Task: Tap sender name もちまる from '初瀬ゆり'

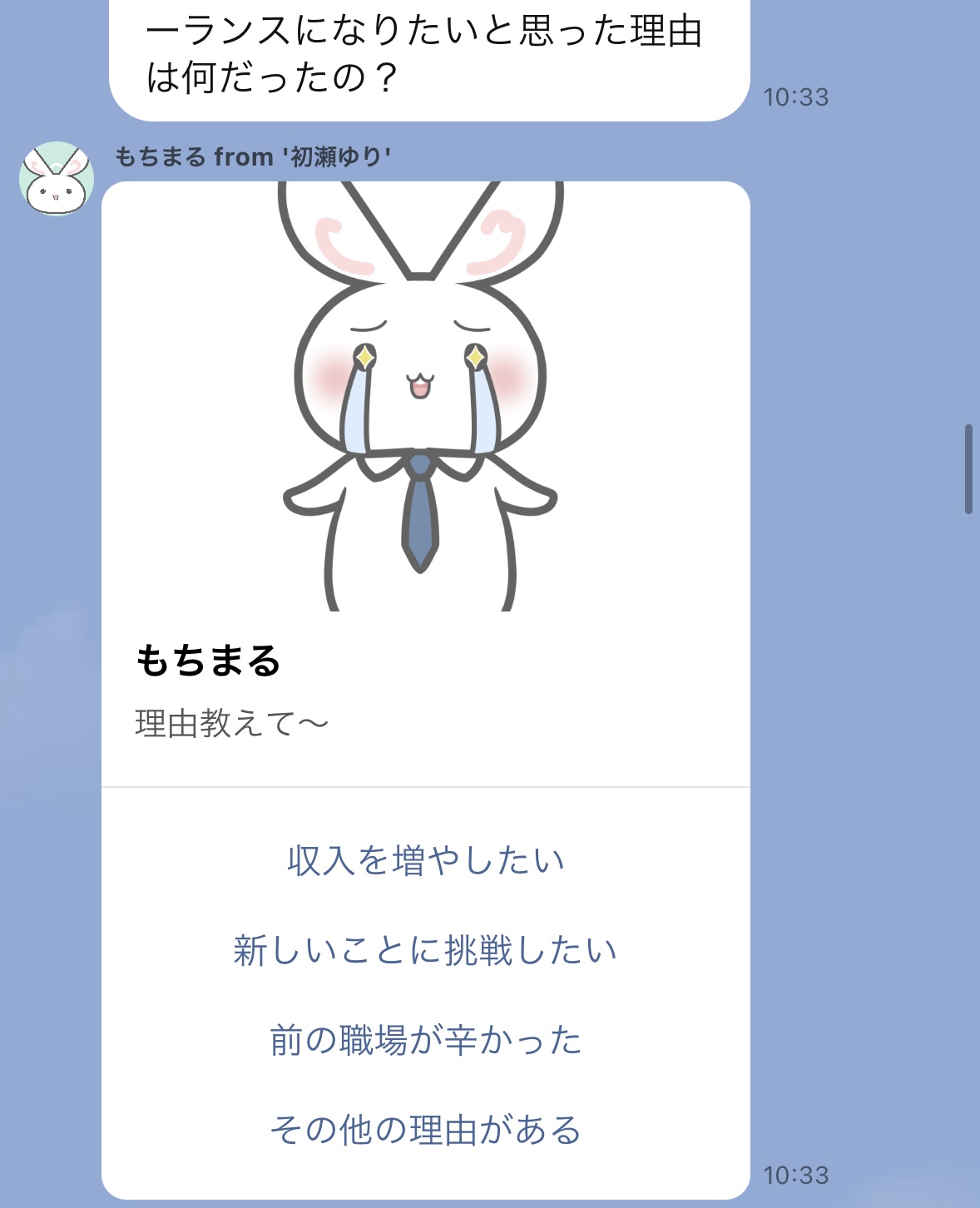Action: 253,156
